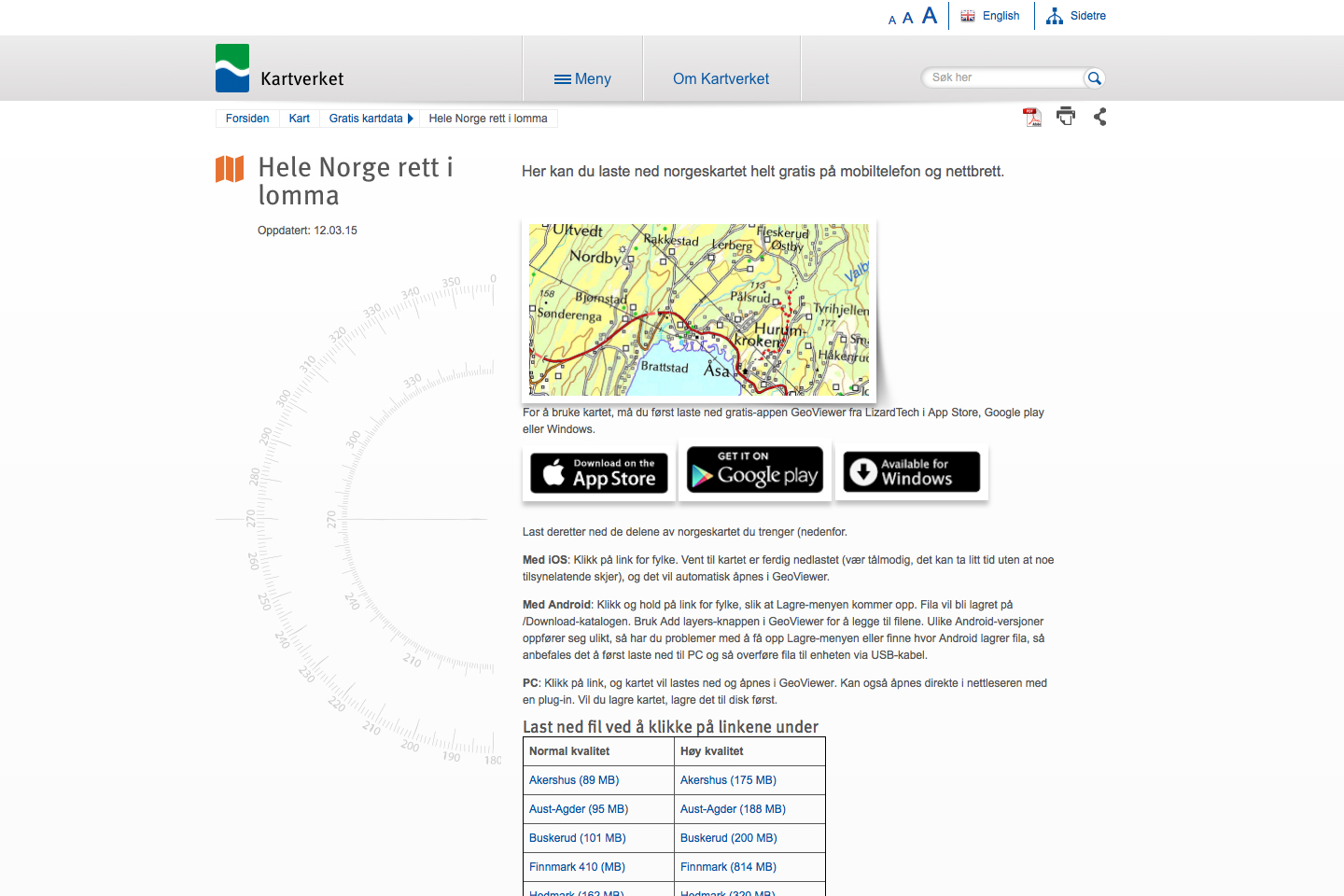
Task: Select the largest font size A
Action: tap(930, 16)
